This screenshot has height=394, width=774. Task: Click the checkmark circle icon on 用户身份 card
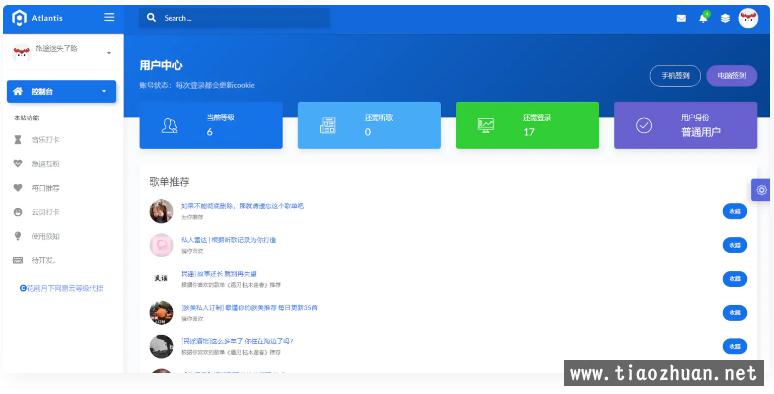pos(644,125)
